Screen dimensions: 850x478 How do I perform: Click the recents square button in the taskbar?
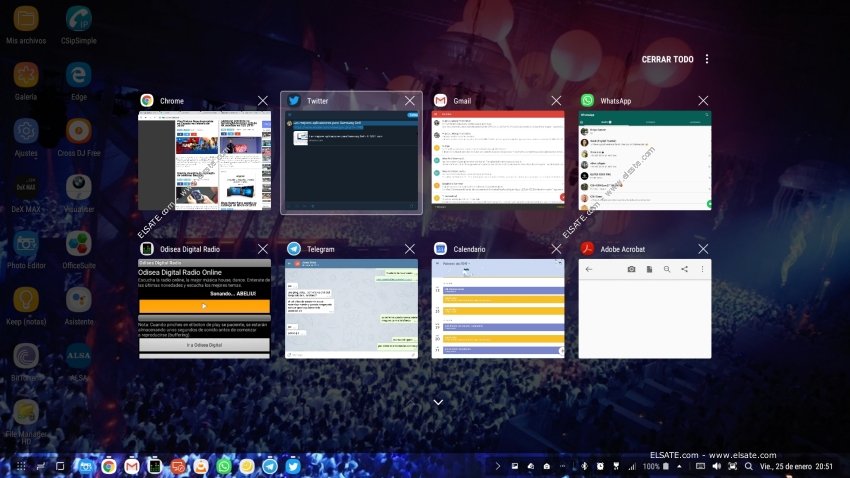(60, 466)
